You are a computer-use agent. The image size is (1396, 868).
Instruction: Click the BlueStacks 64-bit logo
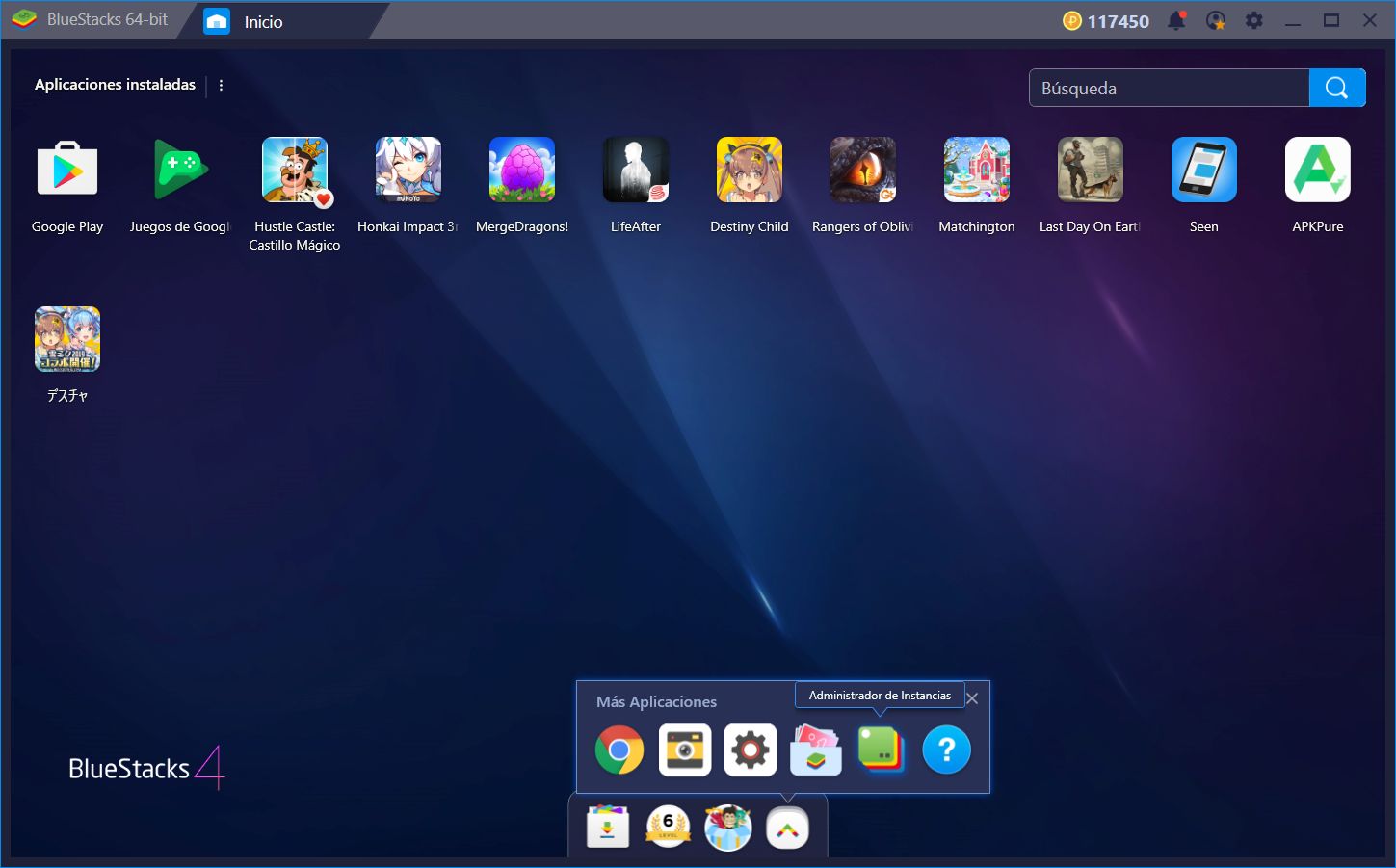[x=24, y=19]
